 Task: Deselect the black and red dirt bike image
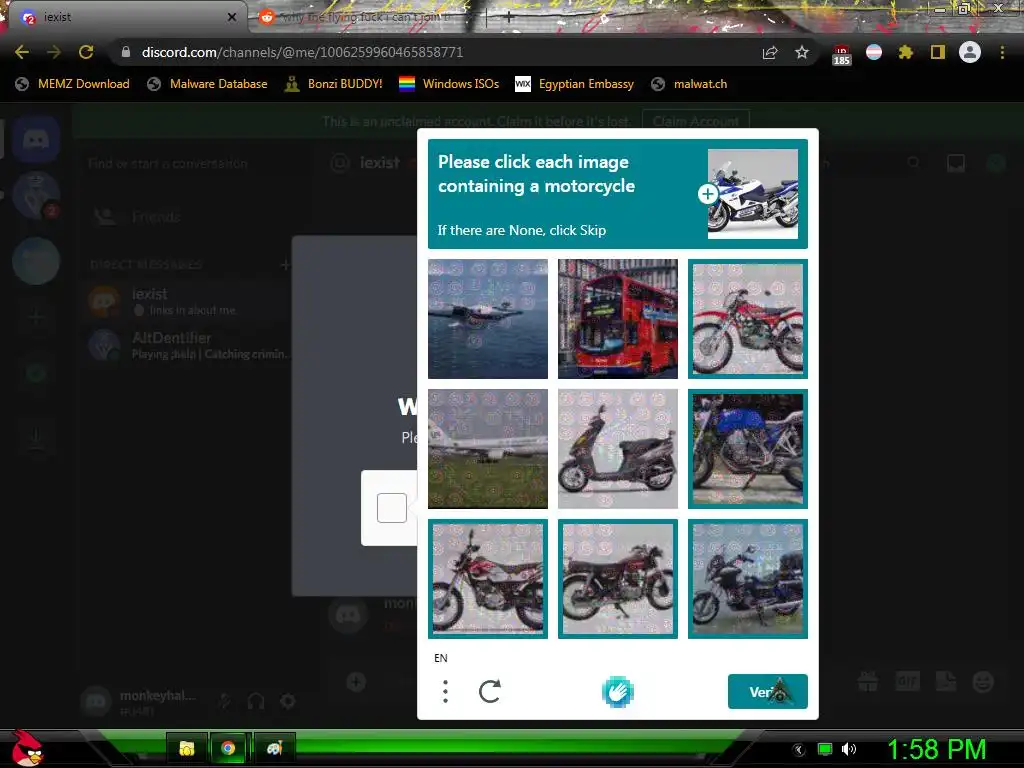click(x=488, y=579)
